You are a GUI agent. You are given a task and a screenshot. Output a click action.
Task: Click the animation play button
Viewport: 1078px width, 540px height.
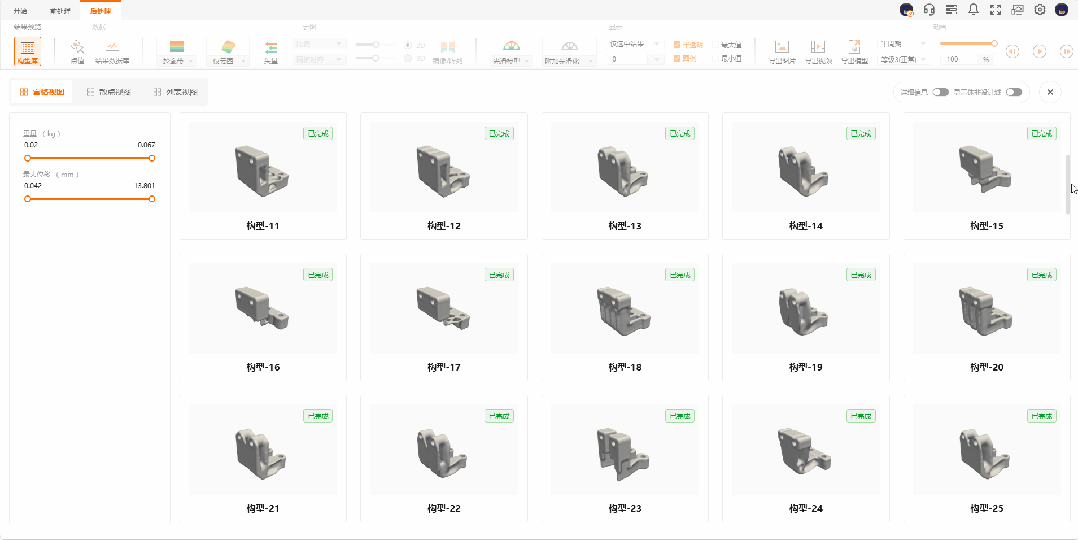pyautogui.click(x=1040, y=52)
